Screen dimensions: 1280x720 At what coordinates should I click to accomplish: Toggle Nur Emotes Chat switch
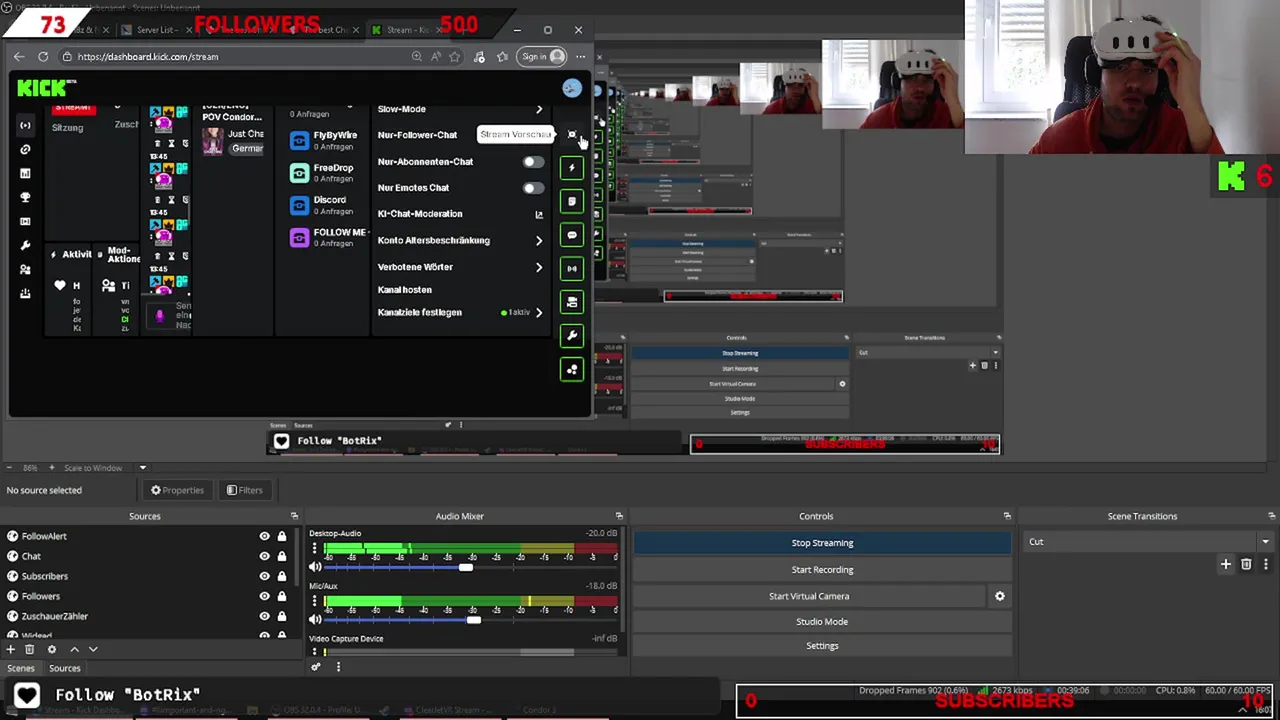click(x=533, y=187)
